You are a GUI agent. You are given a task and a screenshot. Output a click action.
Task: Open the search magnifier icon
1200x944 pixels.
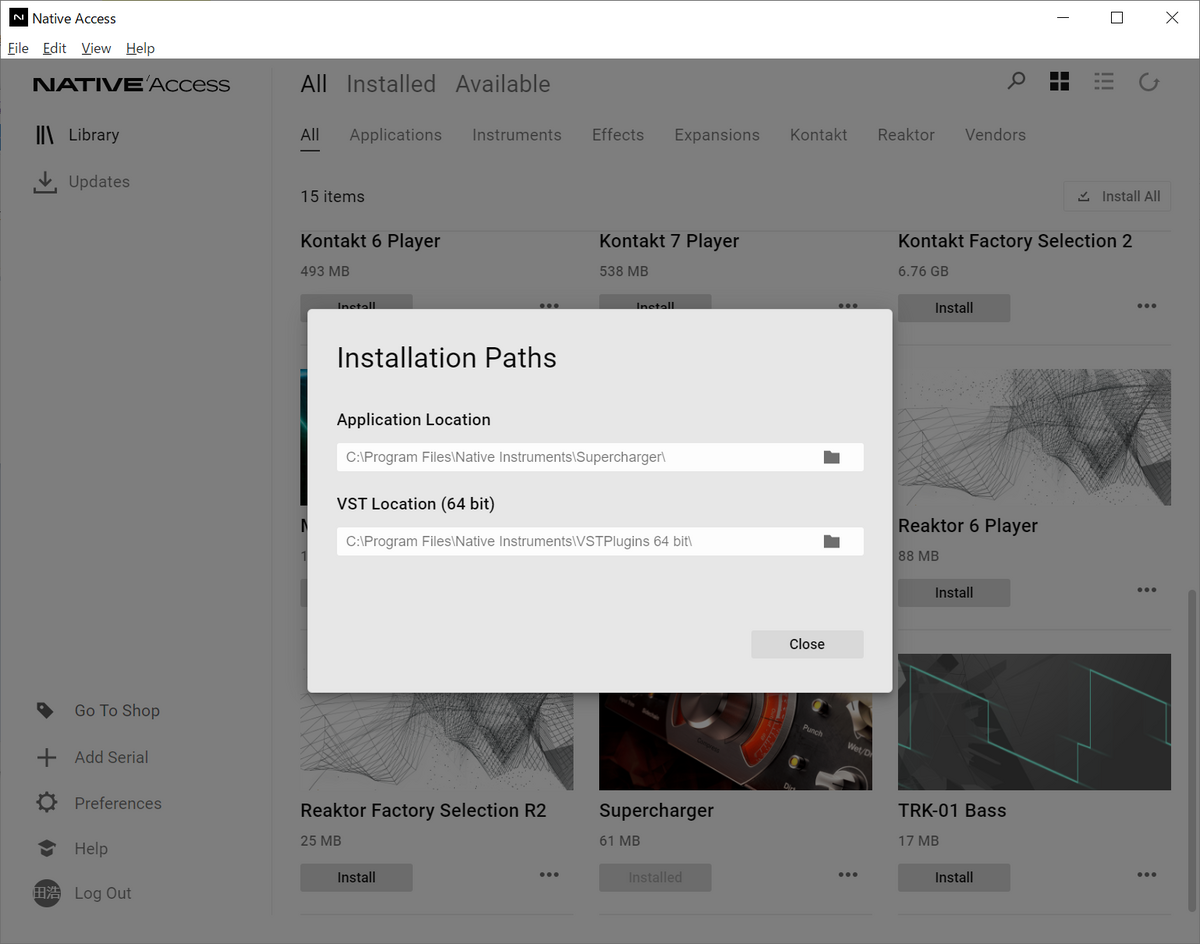(1016, 81)
